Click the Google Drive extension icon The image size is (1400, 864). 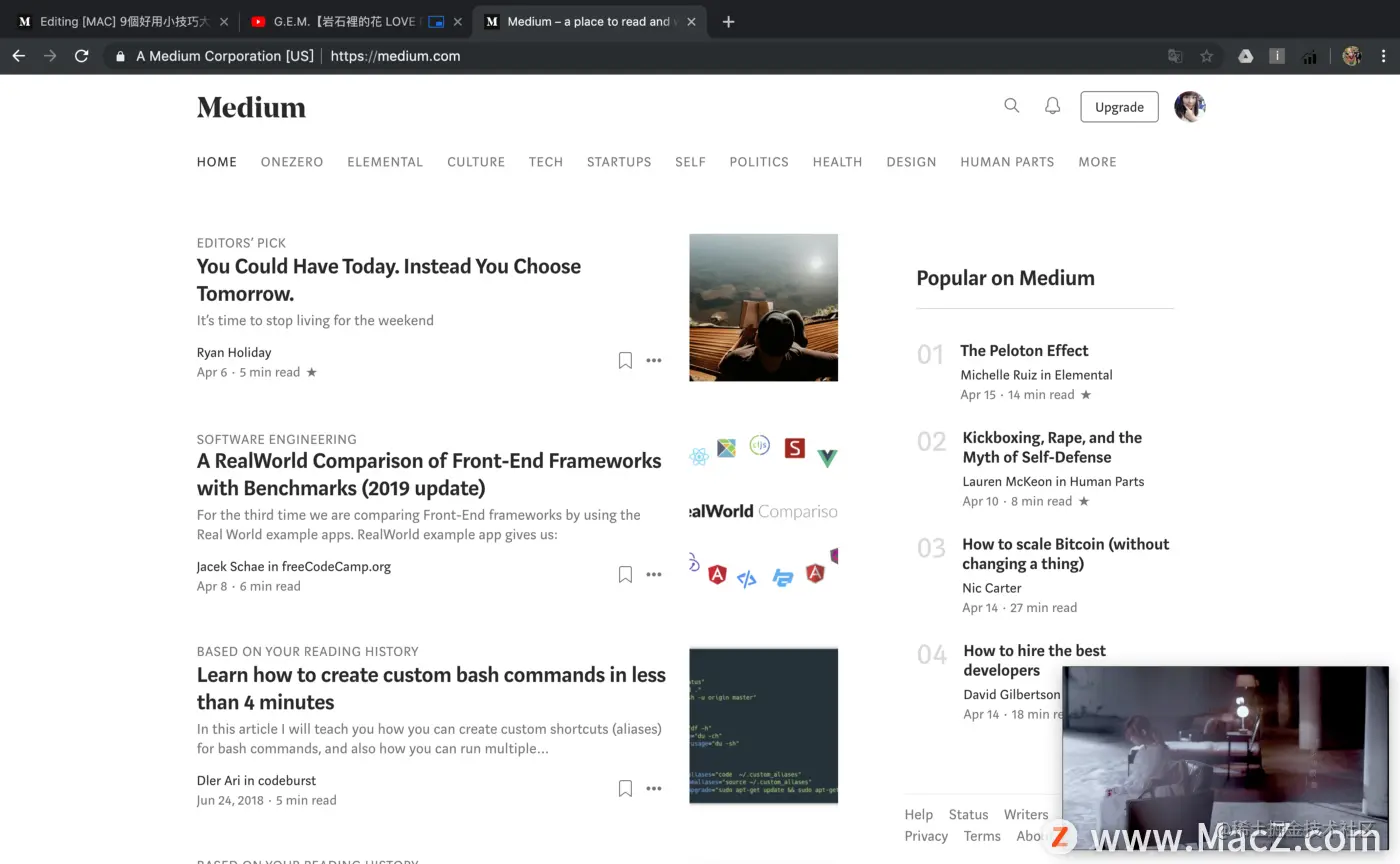1245,56
